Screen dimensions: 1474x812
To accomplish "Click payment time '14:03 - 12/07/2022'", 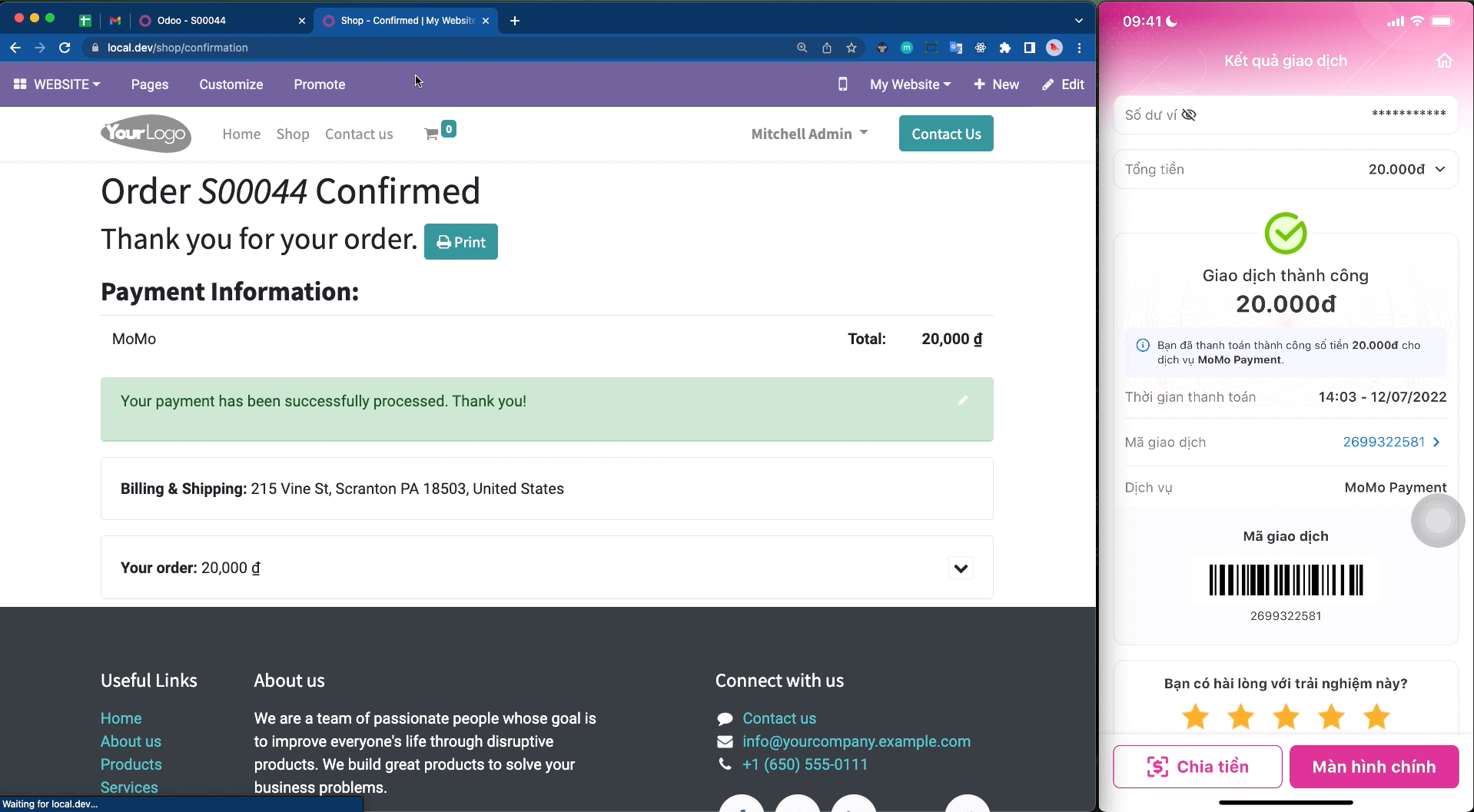I will (x=1383, y=397).
